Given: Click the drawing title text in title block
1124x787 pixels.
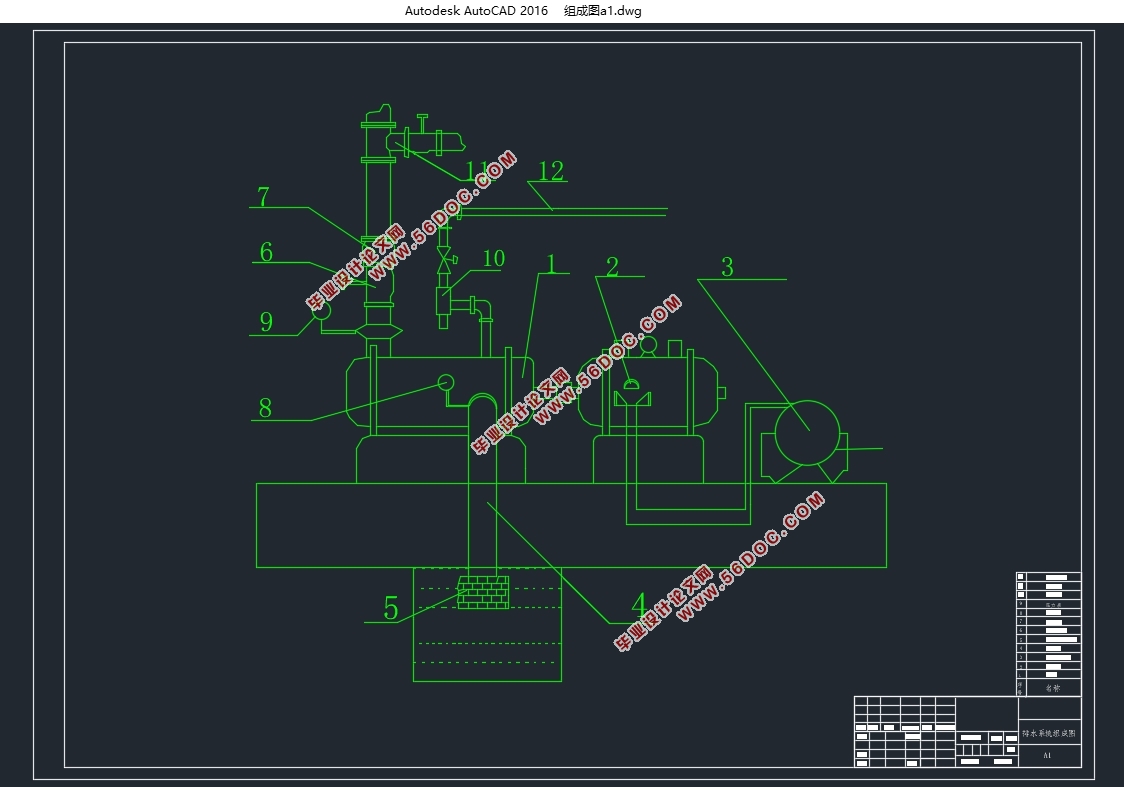Looking at the screenshot, I should tap(1049, 733).
